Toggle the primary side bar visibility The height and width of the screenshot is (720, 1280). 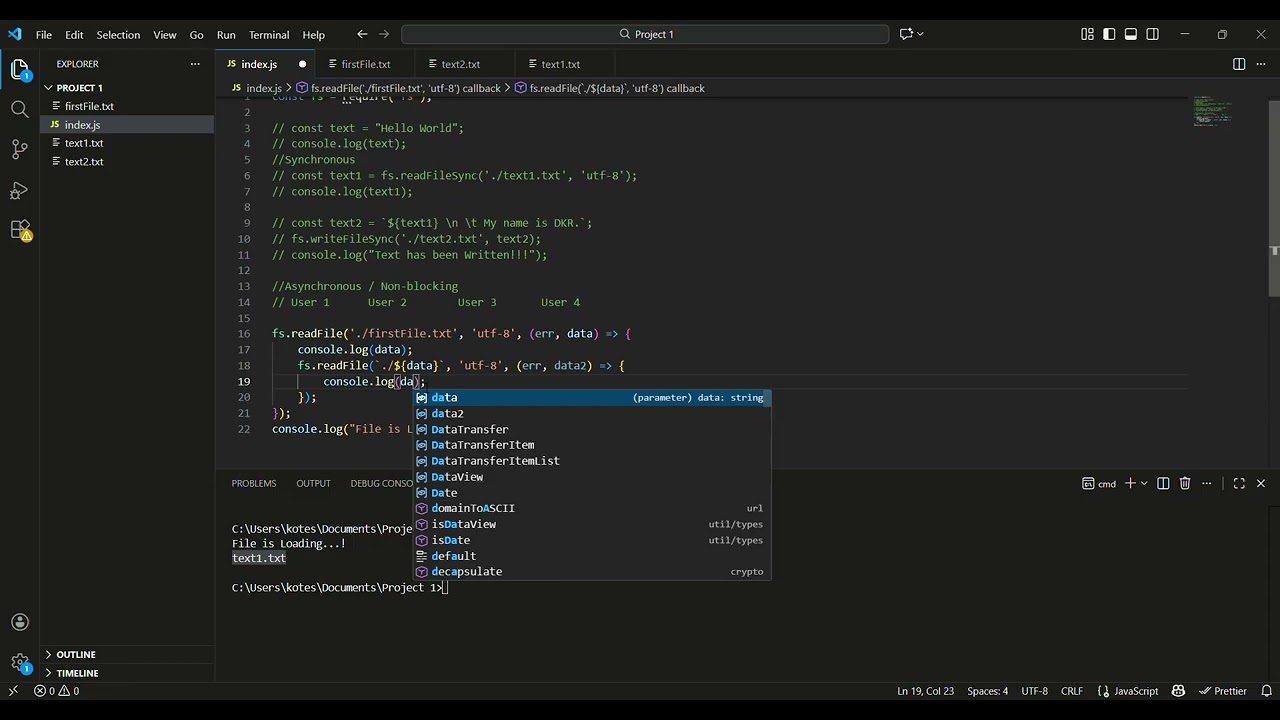click(1109, 34)
